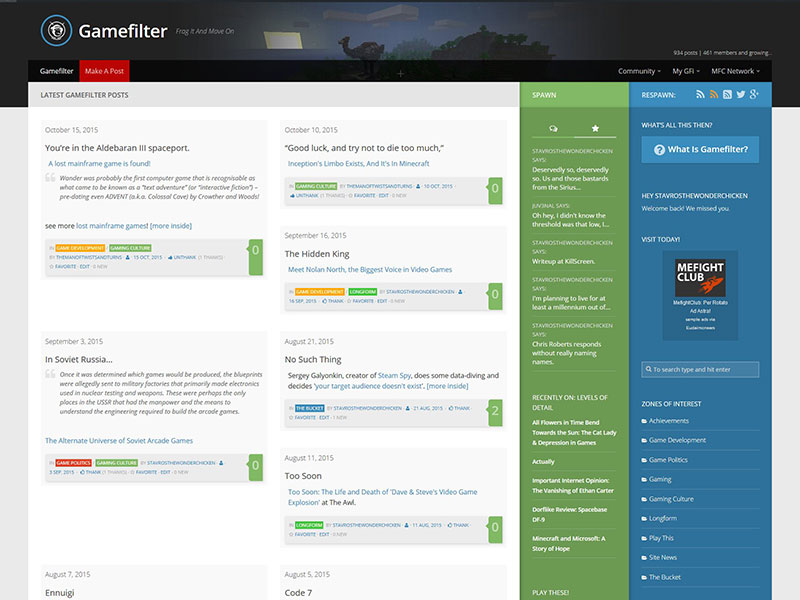Click the Make A Post button

tap(104, 71)
